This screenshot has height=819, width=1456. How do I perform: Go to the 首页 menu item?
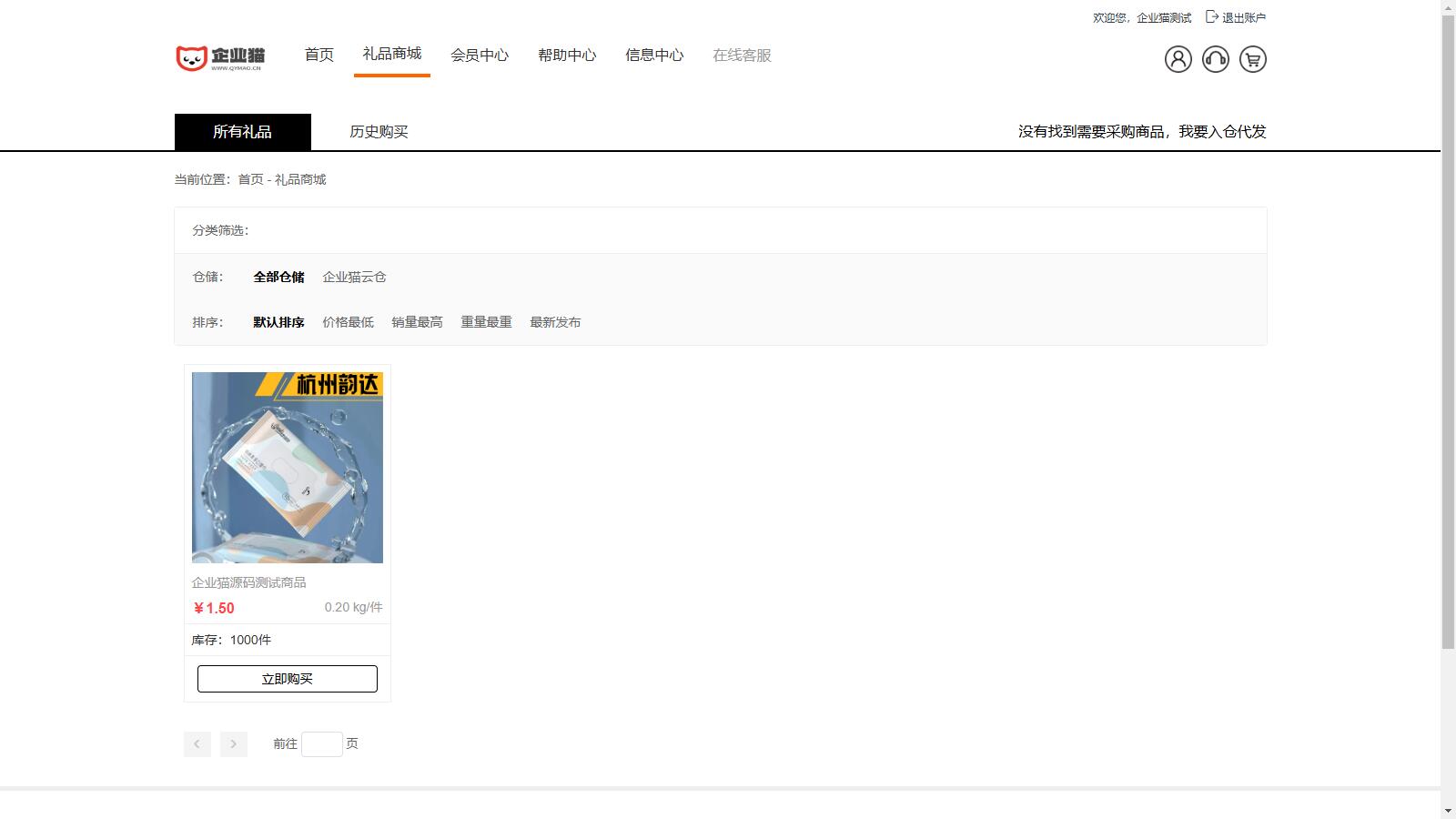pyautogui.click(x=319, y=56)
